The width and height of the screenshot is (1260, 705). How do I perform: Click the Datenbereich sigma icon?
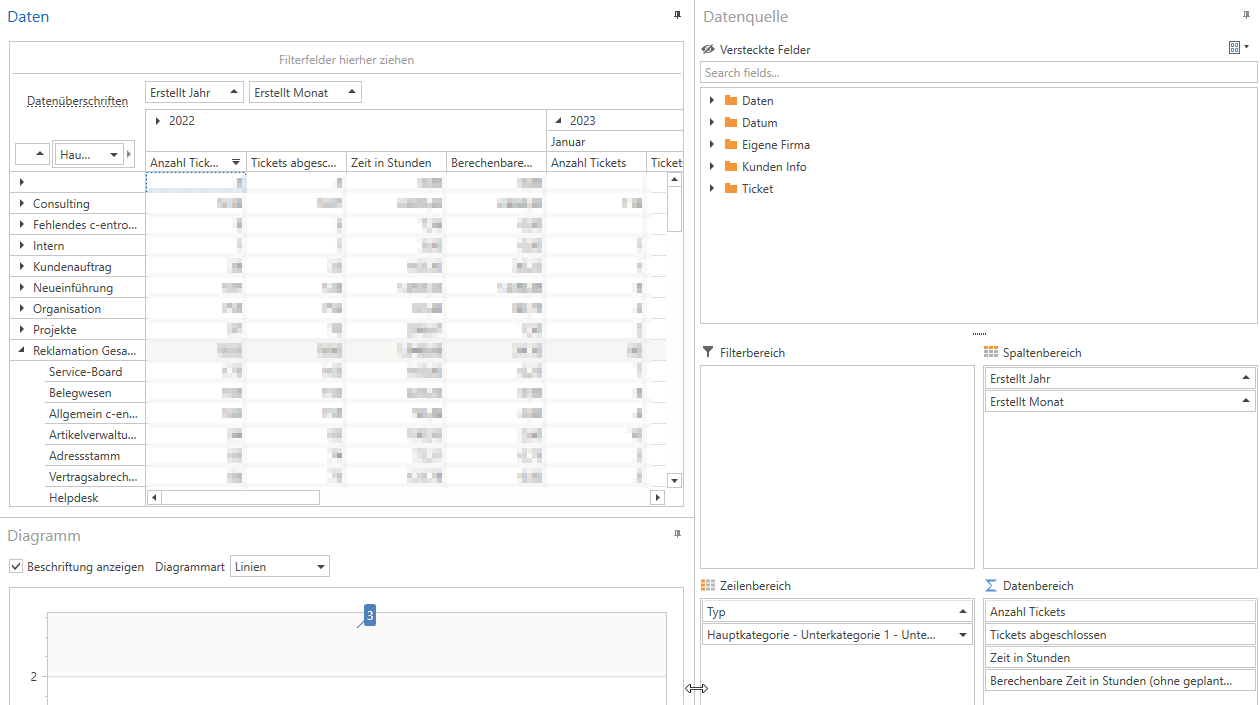[x=991, y=586]
